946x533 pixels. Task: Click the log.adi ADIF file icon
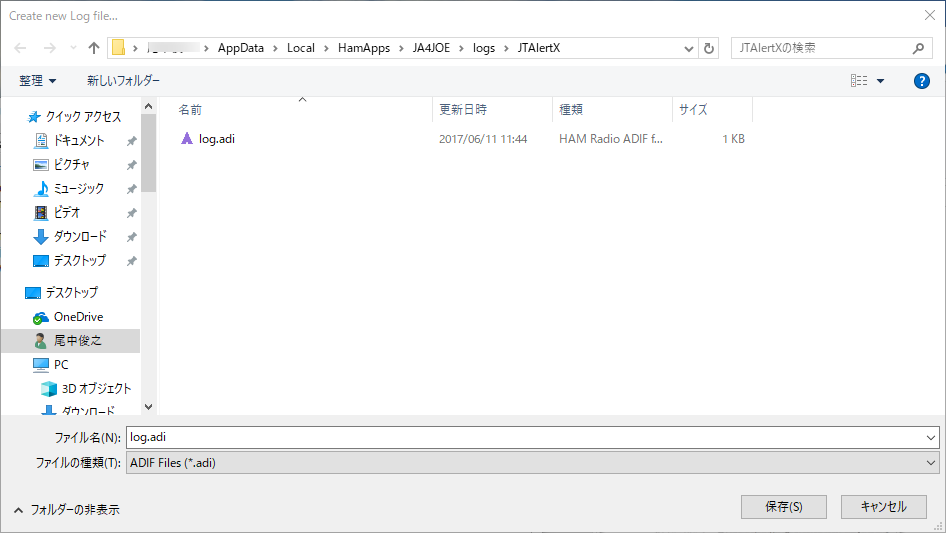187,139
